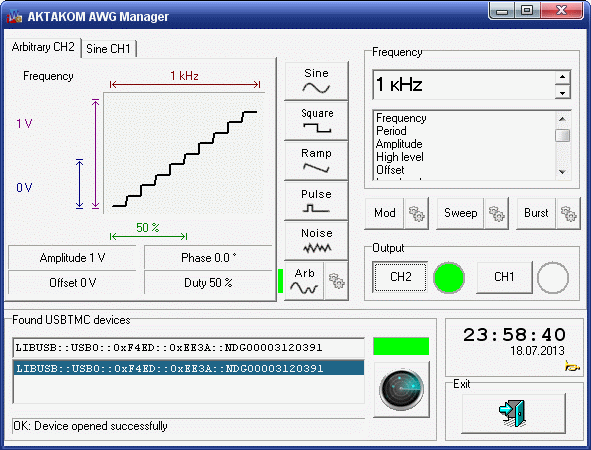Click the Exit door icon button
591x450 pixels.
pos(513,413)
